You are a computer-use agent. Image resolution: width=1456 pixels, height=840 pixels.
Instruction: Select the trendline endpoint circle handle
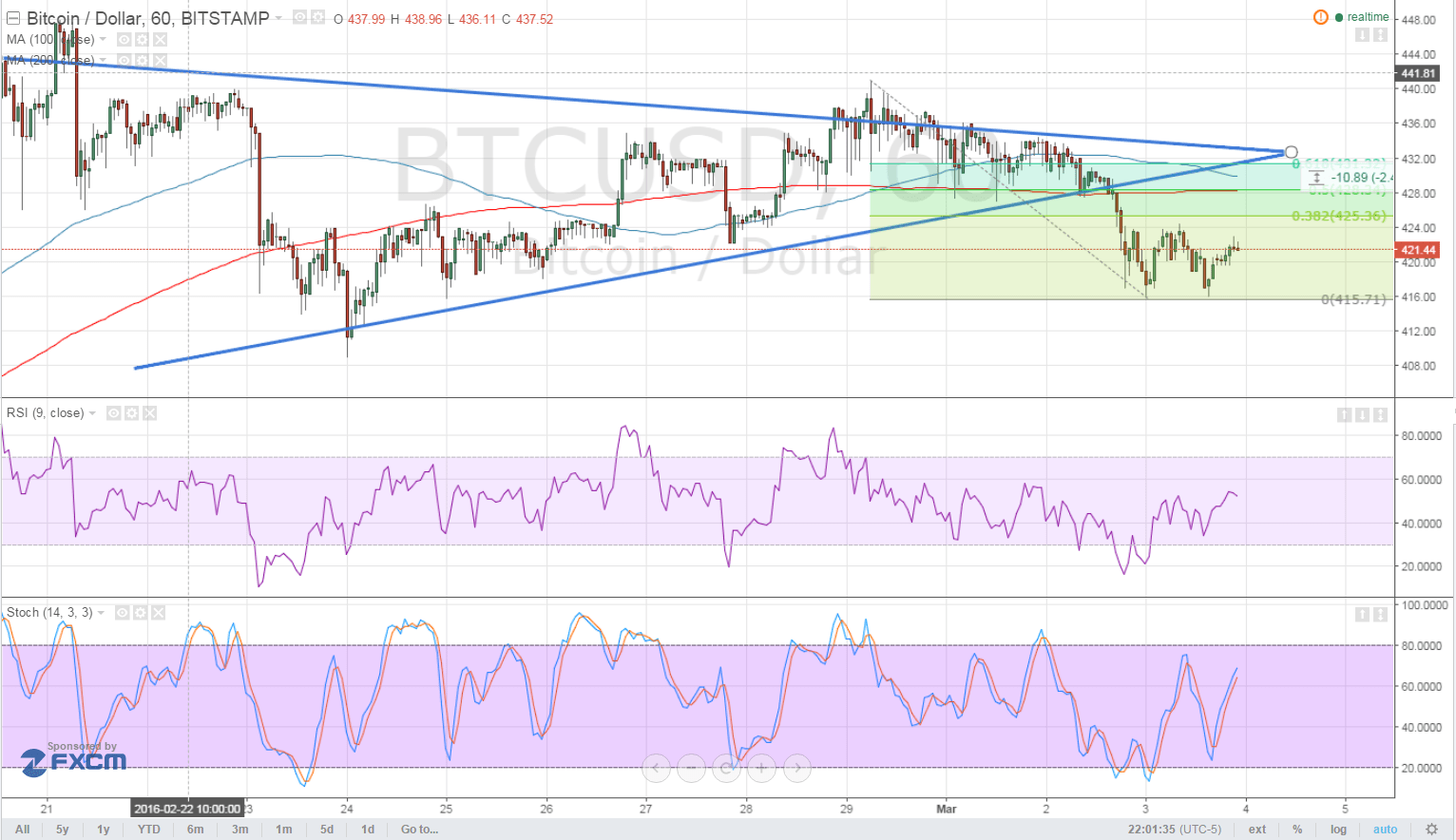pyautogui.click(x=1291, y=152)
